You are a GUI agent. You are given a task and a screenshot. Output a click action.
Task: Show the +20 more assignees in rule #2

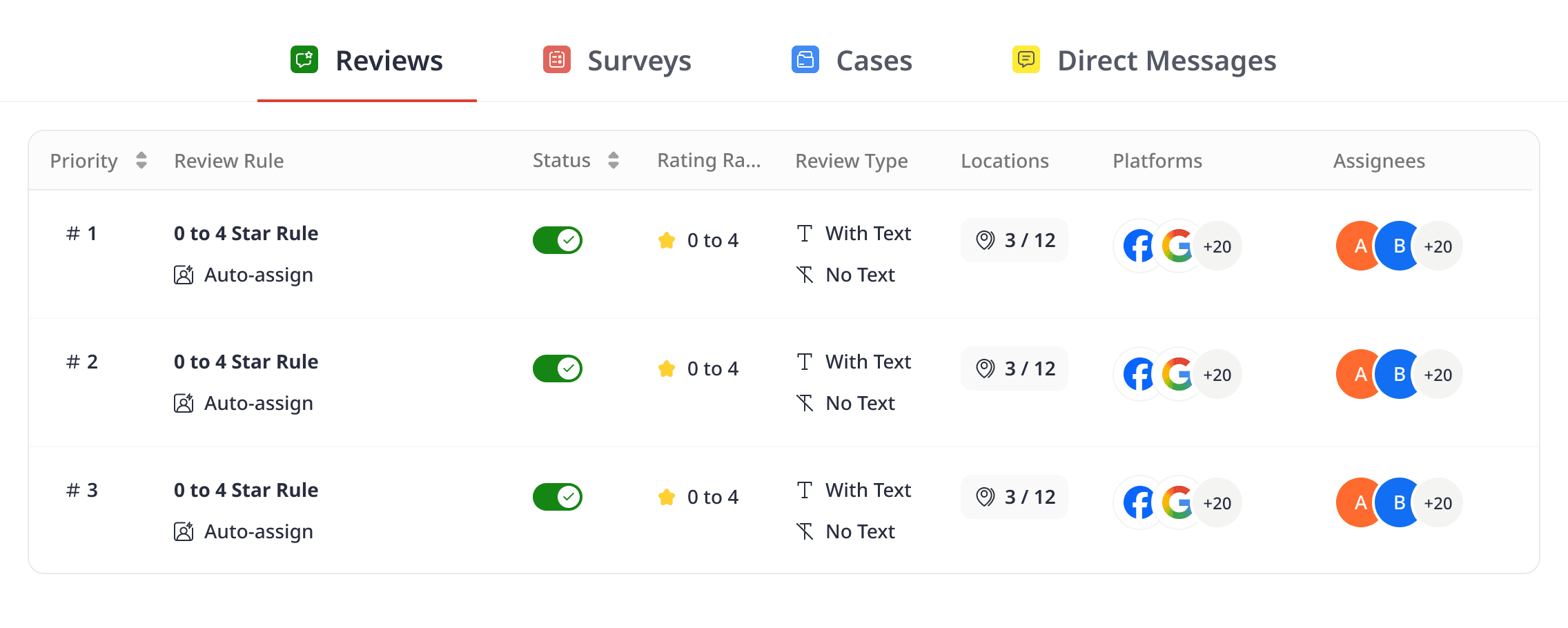click(1438, 375)
